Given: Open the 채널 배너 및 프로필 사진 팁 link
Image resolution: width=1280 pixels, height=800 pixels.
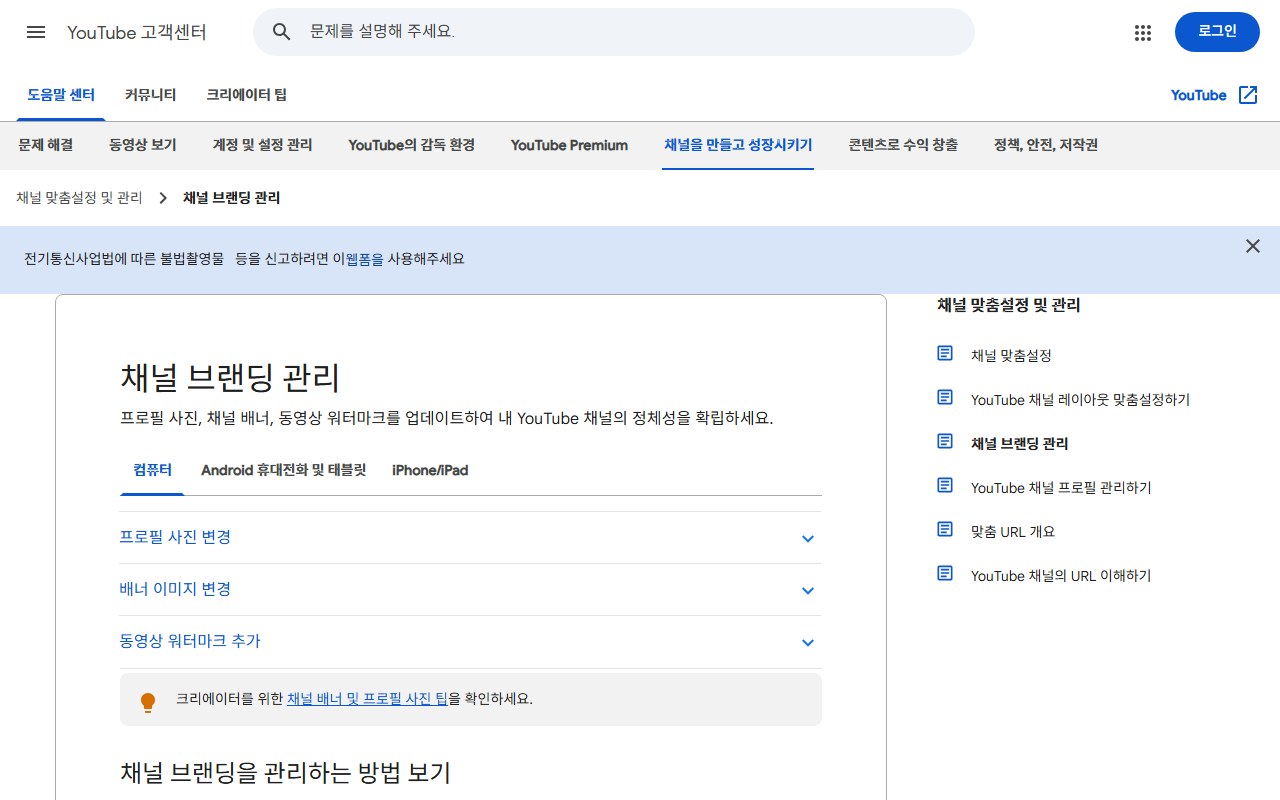Looking at the screenshot, I should tap(367, 699).
